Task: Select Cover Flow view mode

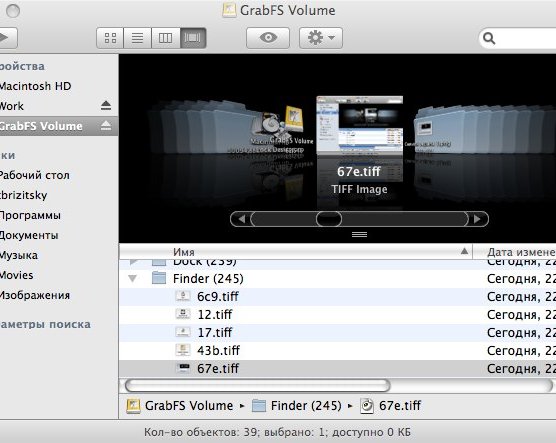Action: 193,38
